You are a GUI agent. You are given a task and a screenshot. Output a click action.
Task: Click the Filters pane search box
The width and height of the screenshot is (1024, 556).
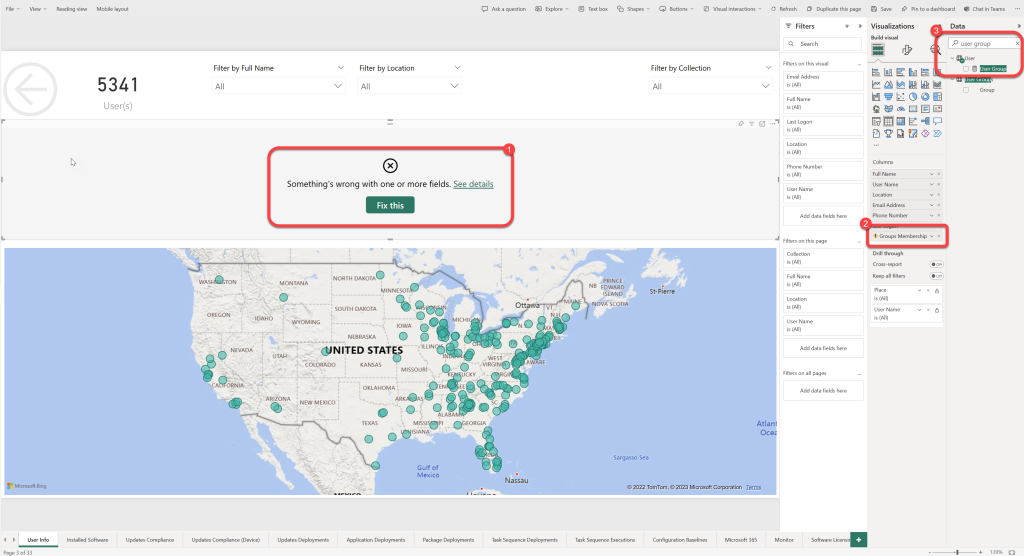822,44
